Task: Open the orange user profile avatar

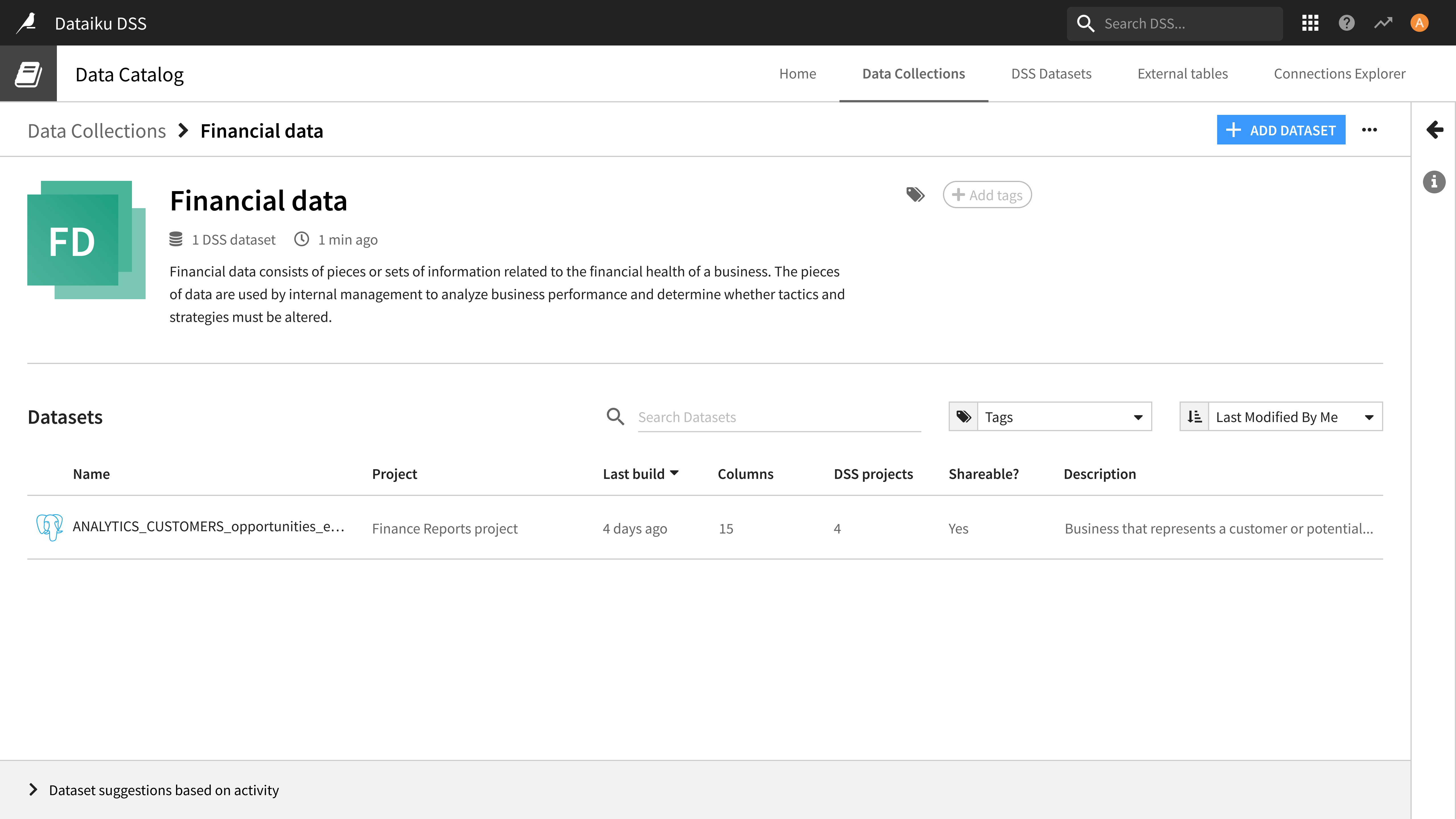Action: click(x=1419, y=23)
